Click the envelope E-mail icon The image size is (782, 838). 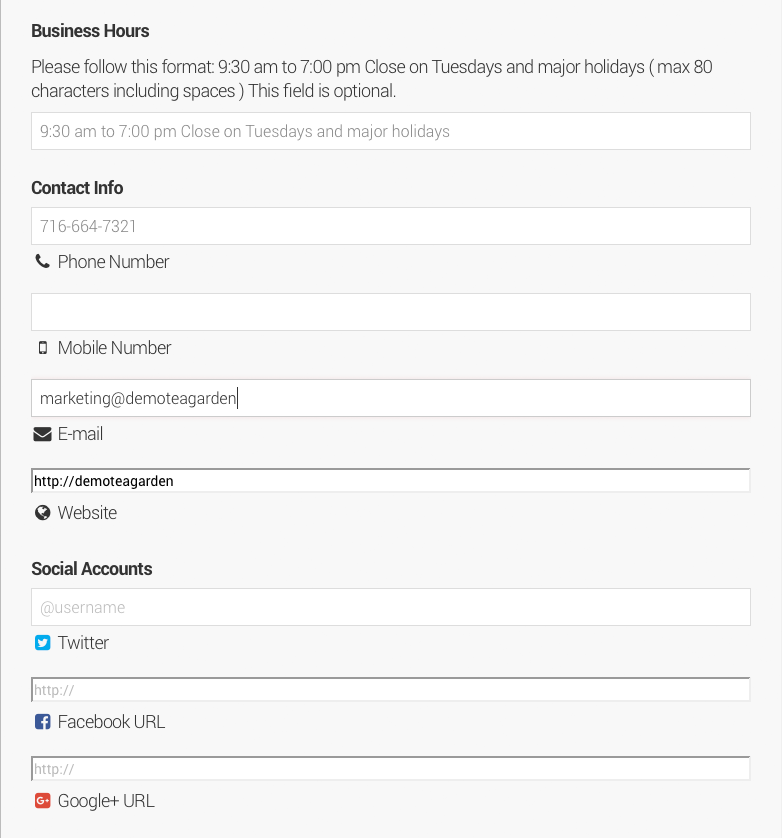tap(42, 434)
